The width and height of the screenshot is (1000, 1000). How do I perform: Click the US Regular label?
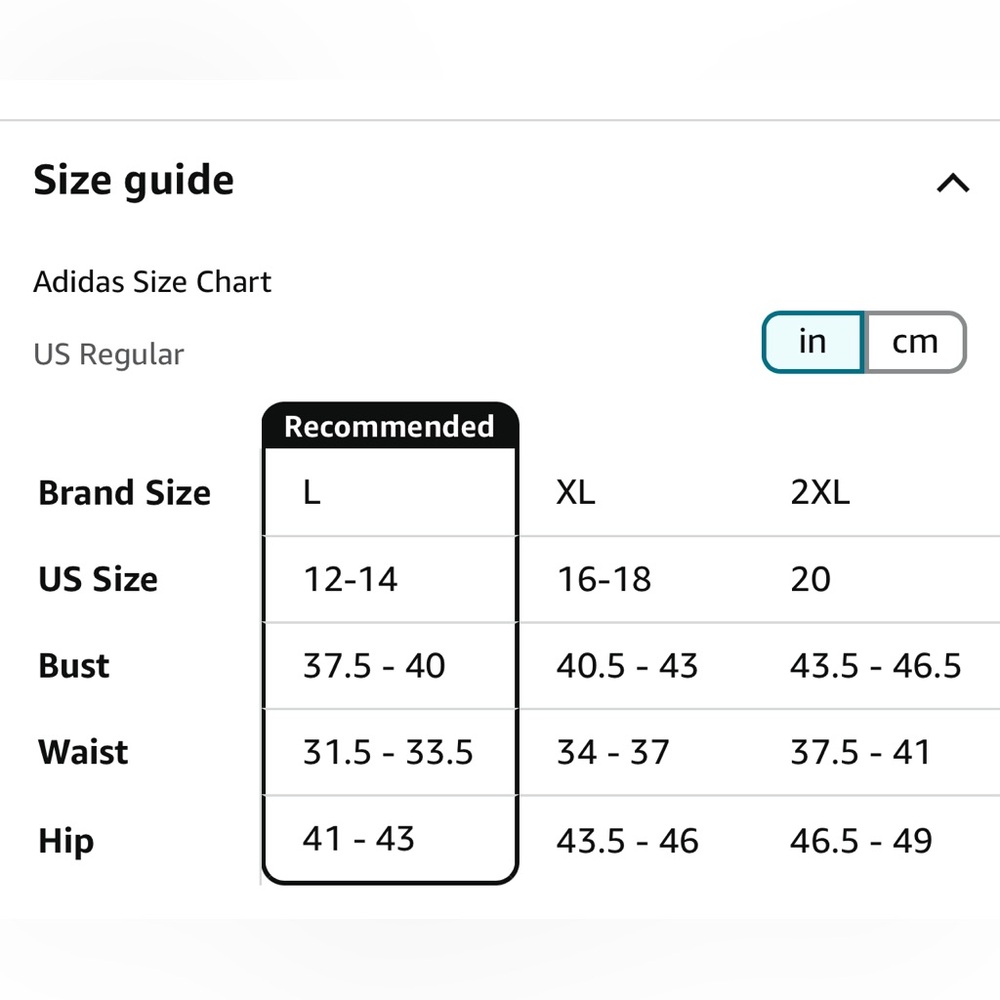click(108, 355)
